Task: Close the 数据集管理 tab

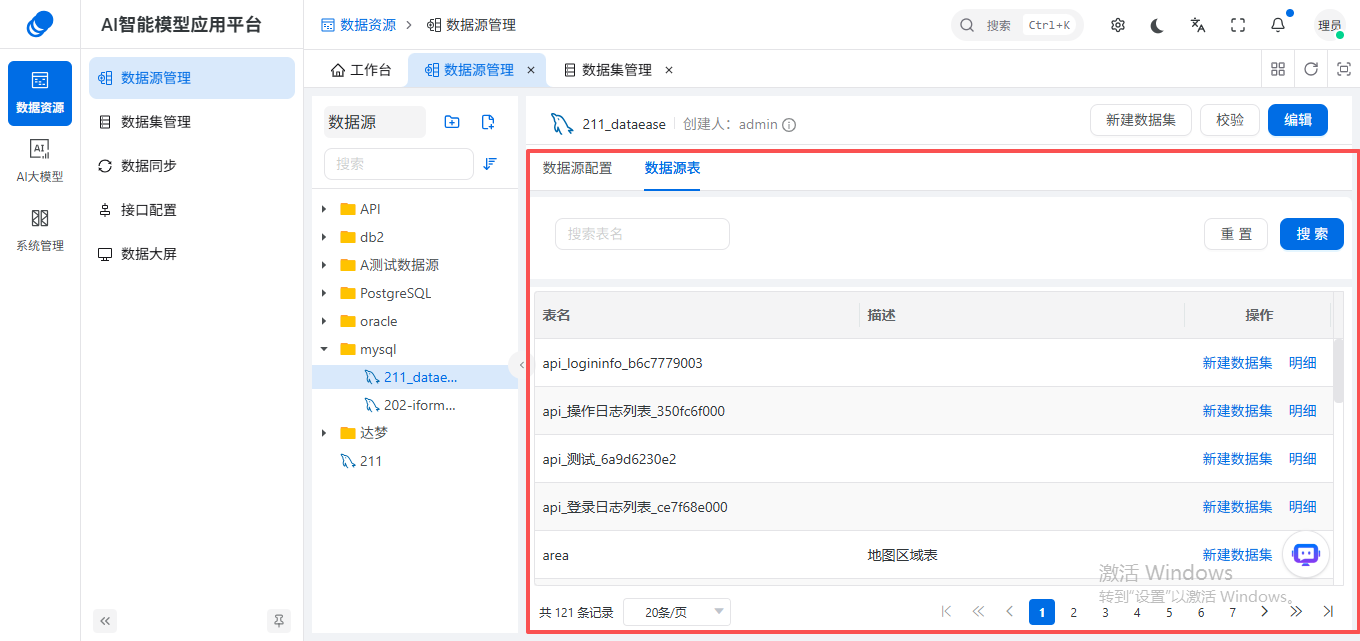Action: [669, 70]
